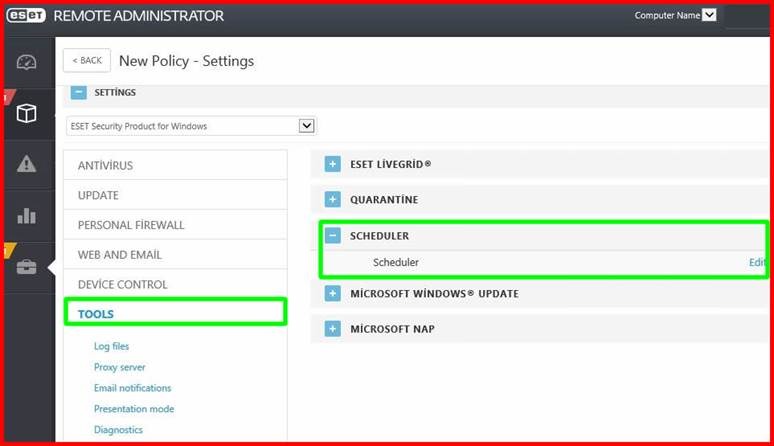Screen dimensions: 774x446
Task: Select the UPDATE category
Action: click(x=175, y=195)
